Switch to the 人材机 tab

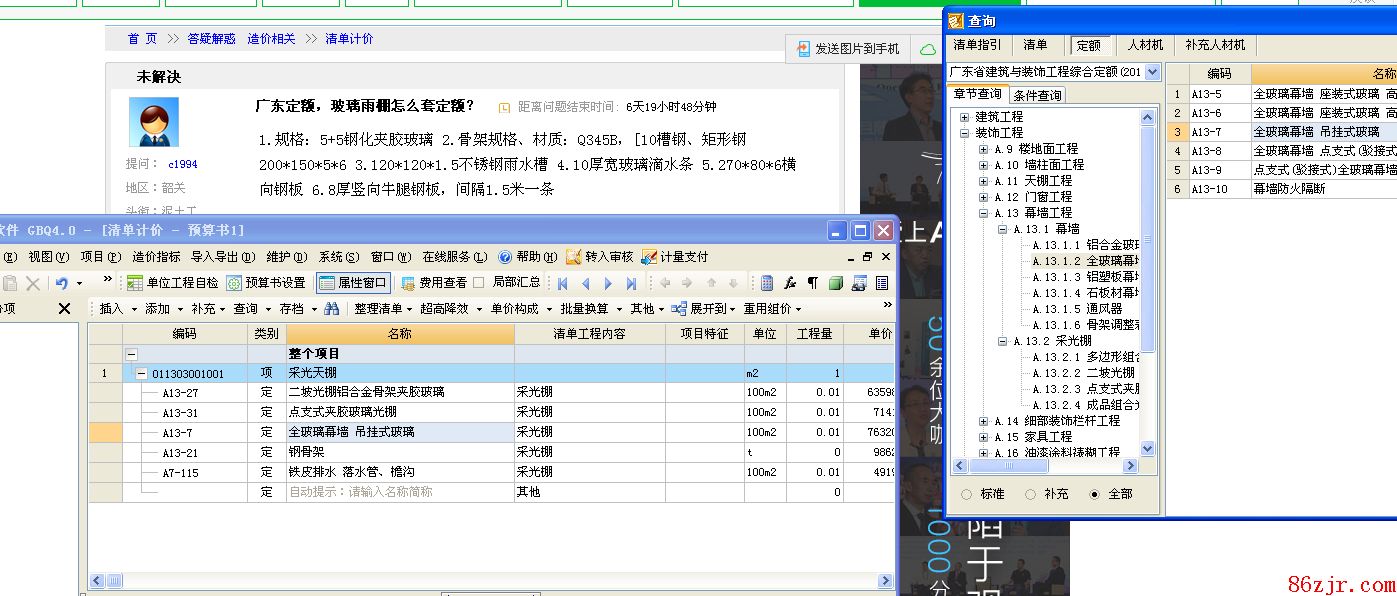1144,45
